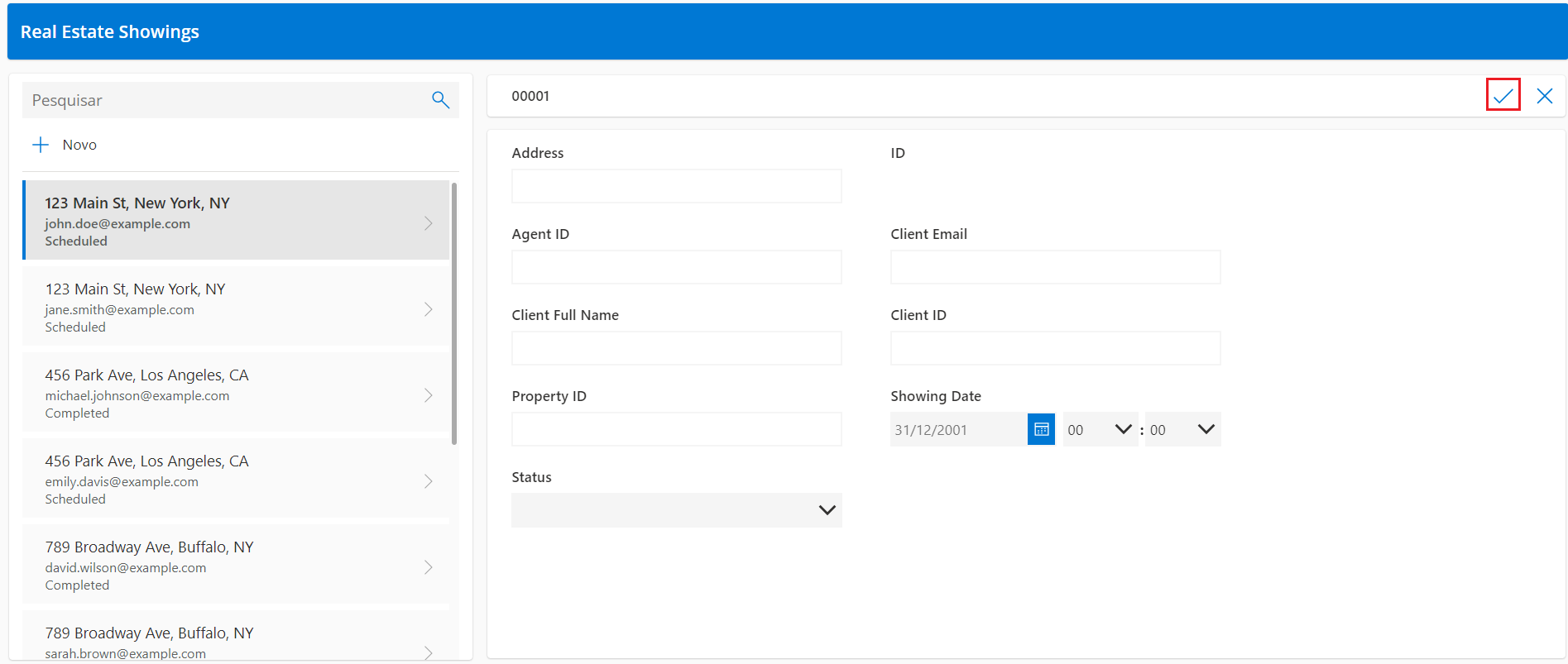
Task: Open chevron for john.doe@example.com showing
Action: (429, 223)
